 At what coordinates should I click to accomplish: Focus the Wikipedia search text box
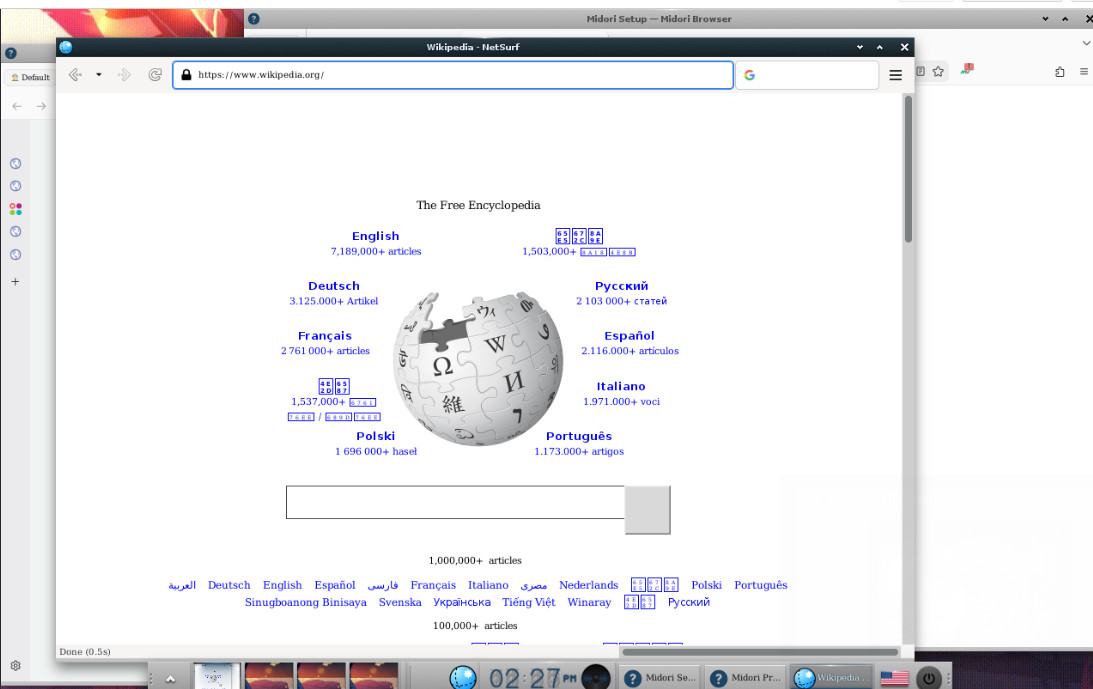point(455,502)
